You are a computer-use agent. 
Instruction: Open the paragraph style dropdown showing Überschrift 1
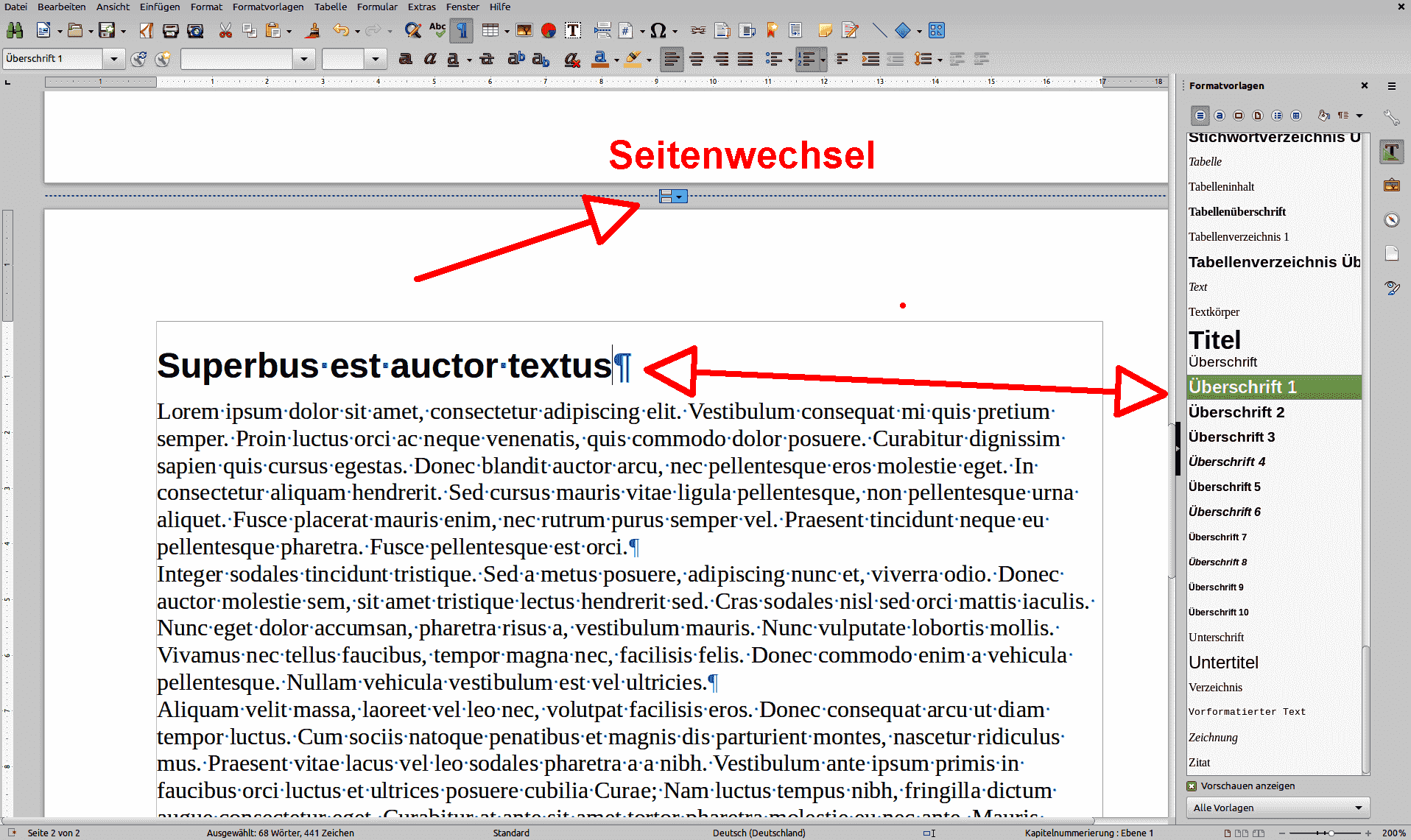114,59
